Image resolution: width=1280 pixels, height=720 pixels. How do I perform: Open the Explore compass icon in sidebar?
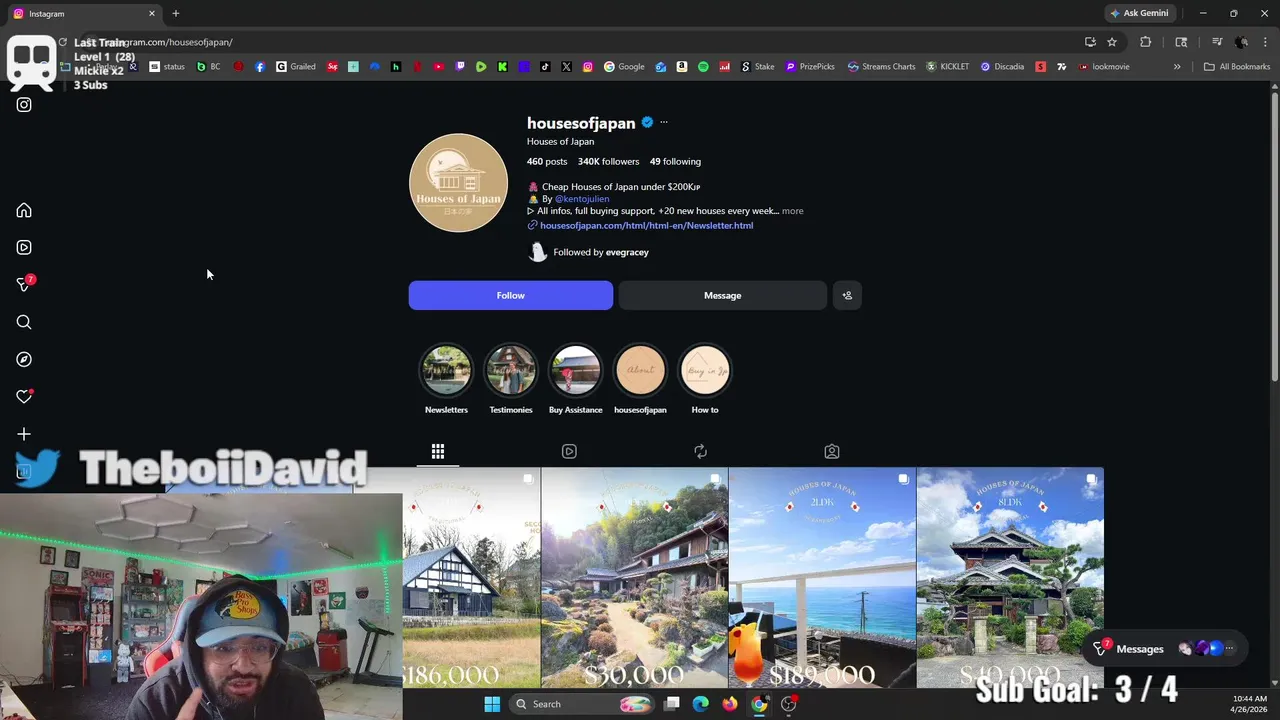point(24,359)
